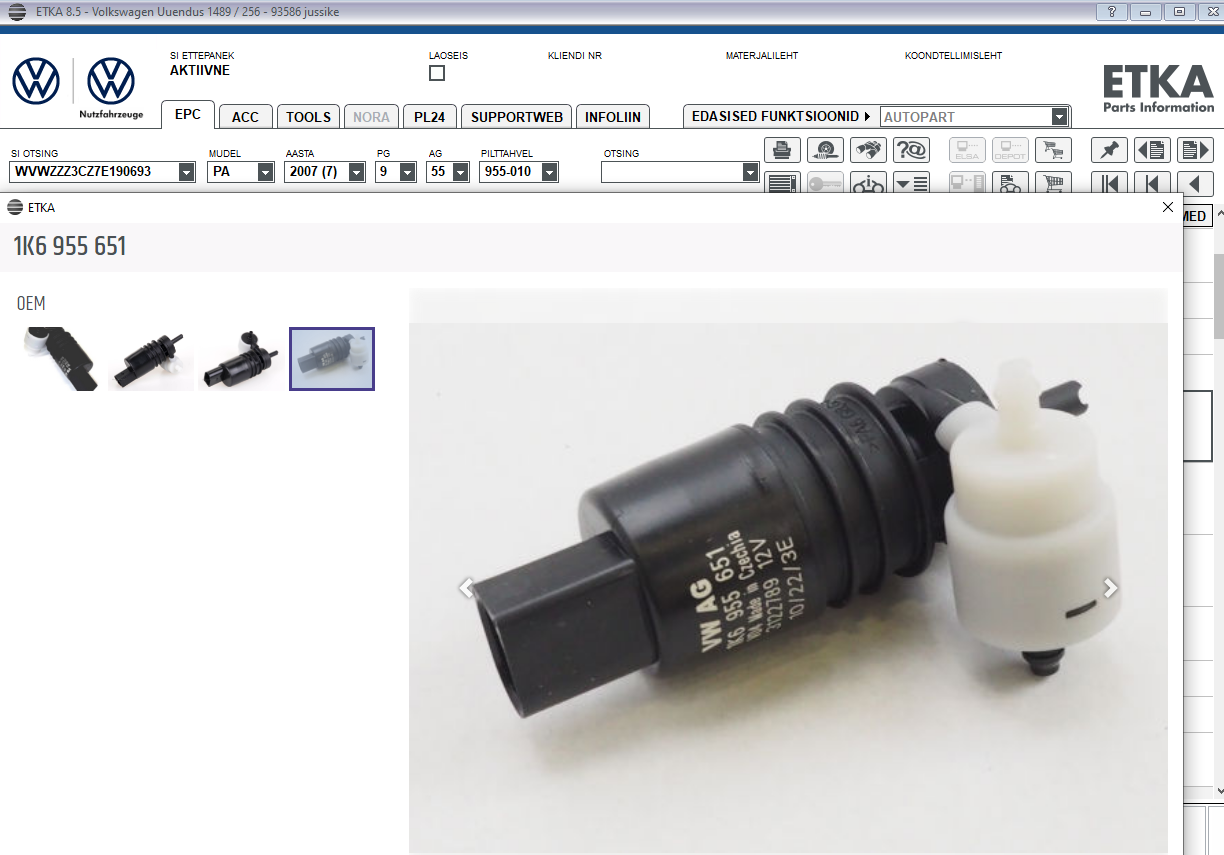Expand the AUTOPART functions dropdown

coord(1059,117)
